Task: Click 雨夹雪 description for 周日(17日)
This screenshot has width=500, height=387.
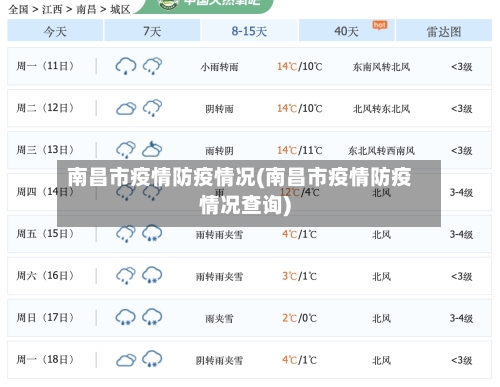Action: point(219,319)
